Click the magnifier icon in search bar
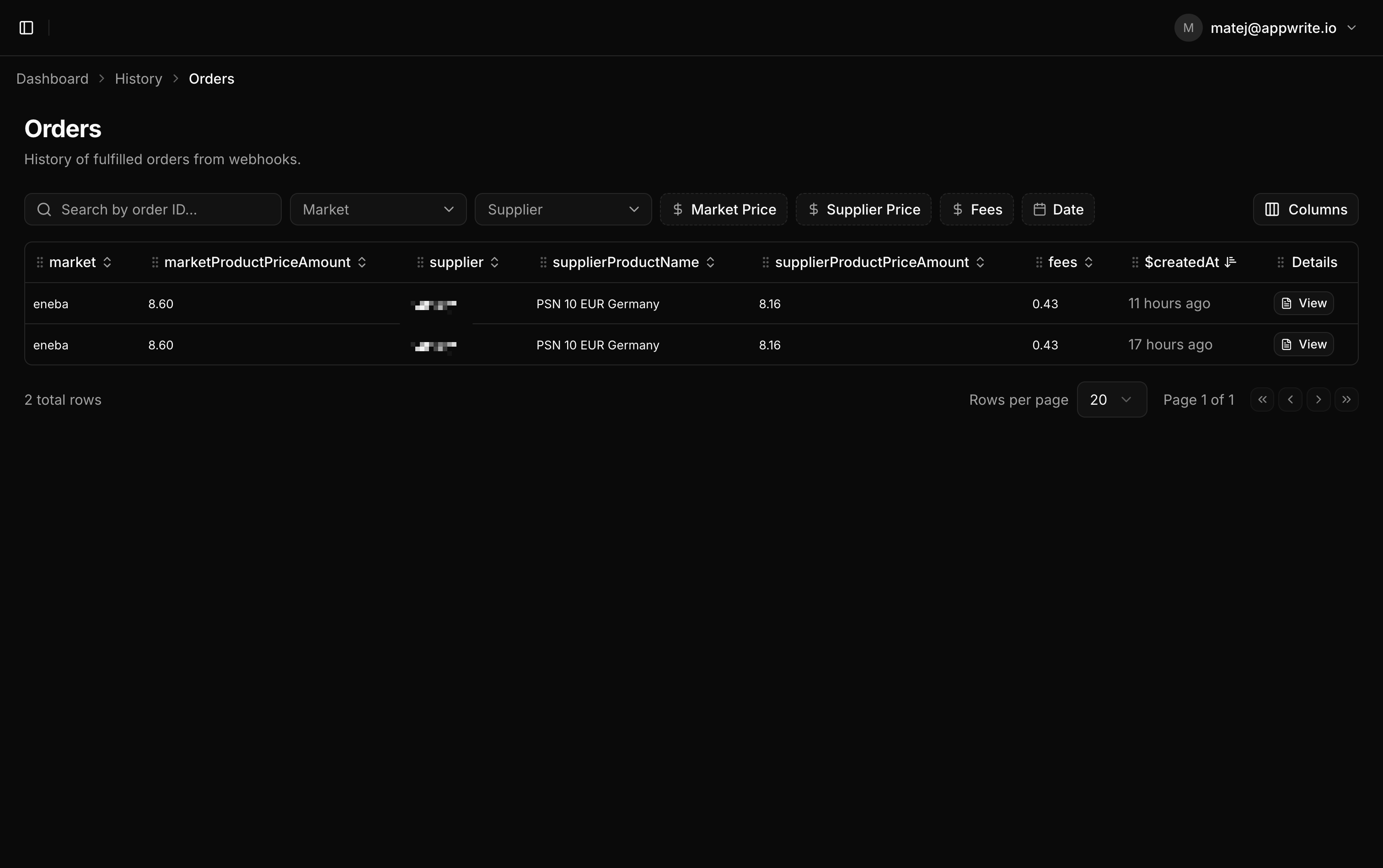1383x868 pixels. coord(44,209)
